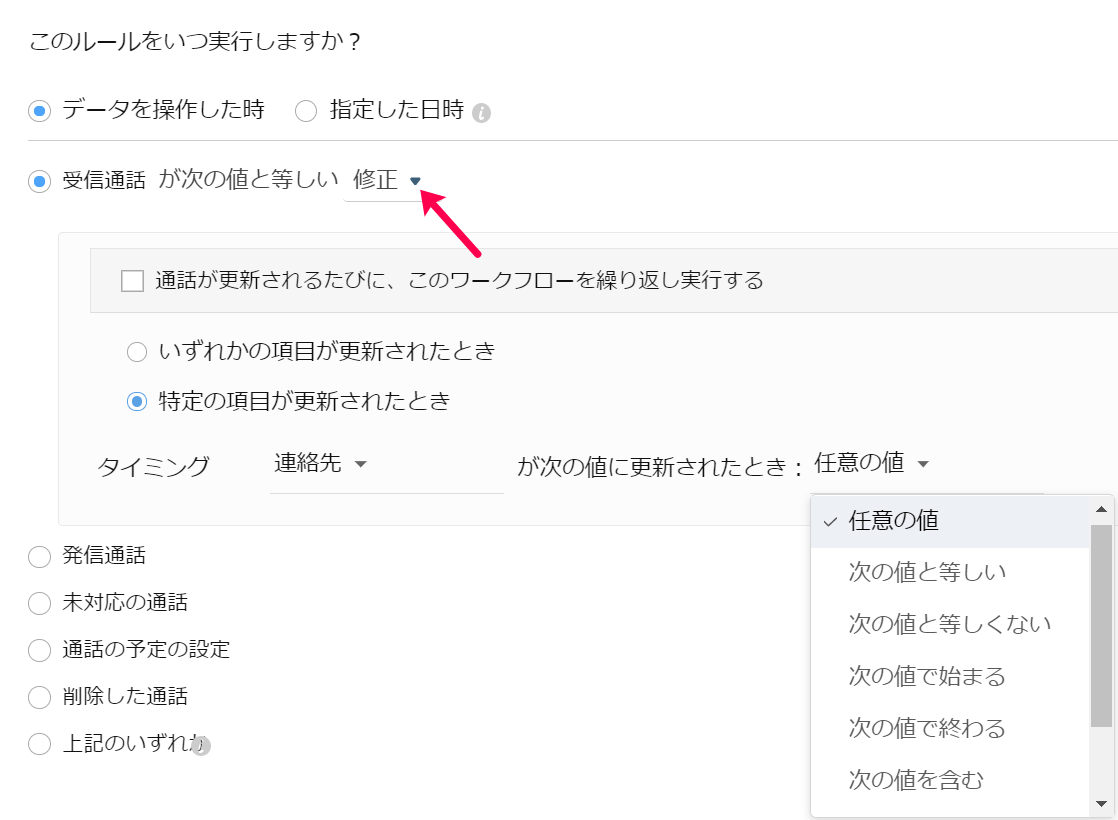Image resolution: width=1118 pixels, height=820 pixels.
Task: Select 次の値を含む menu entry
Action: pyautogui.click(x=916, y=780)
